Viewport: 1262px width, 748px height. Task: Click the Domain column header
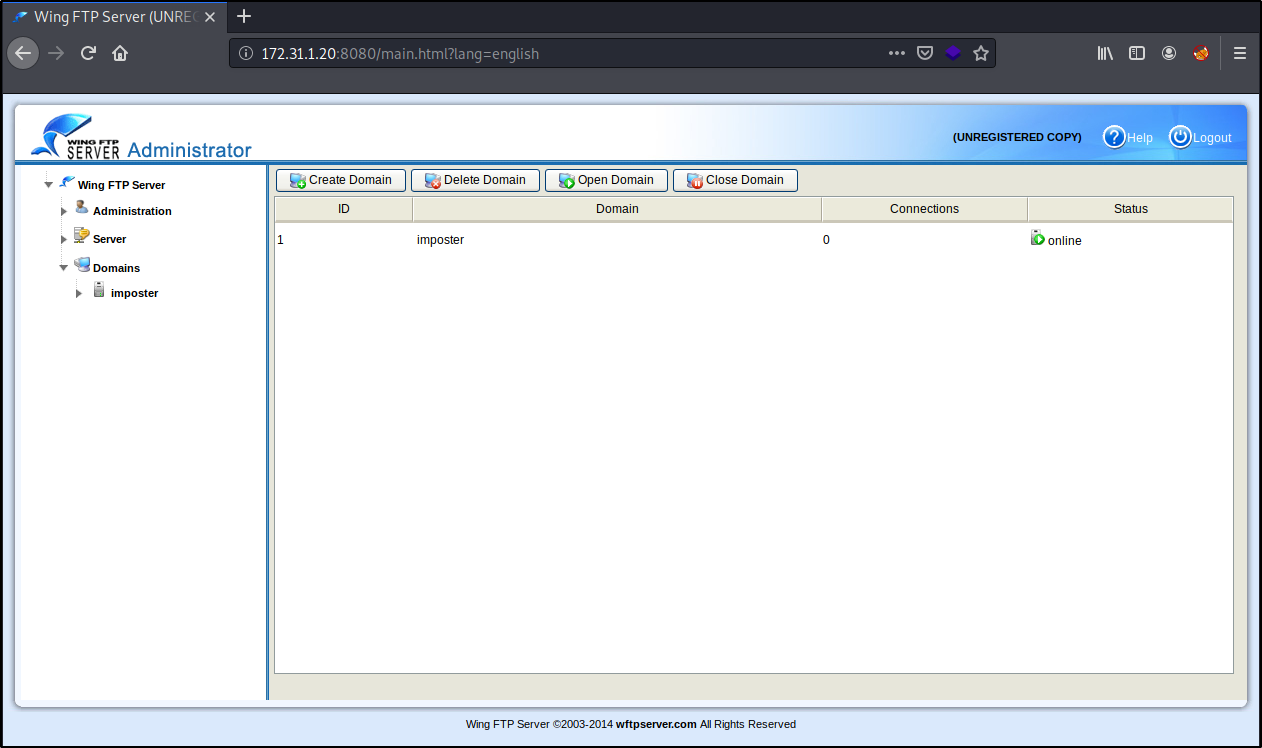(617, 209)
